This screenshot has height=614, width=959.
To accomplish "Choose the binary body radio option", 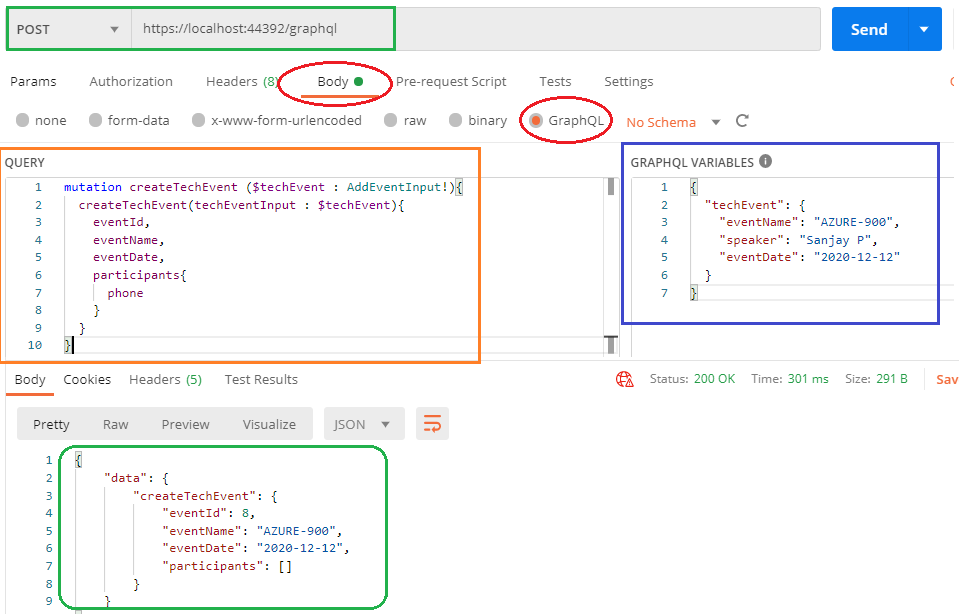I will (457, 121).
